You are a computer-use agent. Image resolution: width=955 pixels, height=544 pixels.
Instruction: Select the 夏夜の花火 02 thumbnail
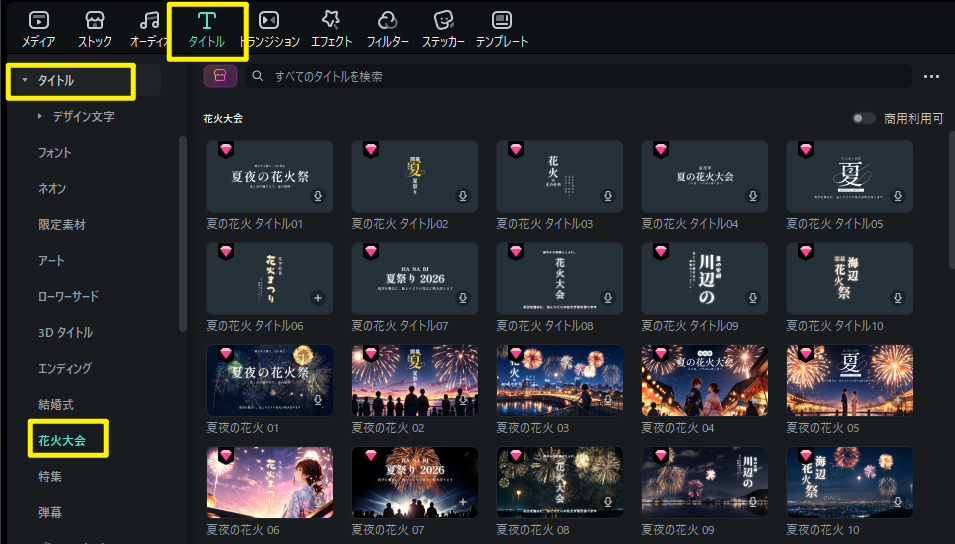pos(415,380)
